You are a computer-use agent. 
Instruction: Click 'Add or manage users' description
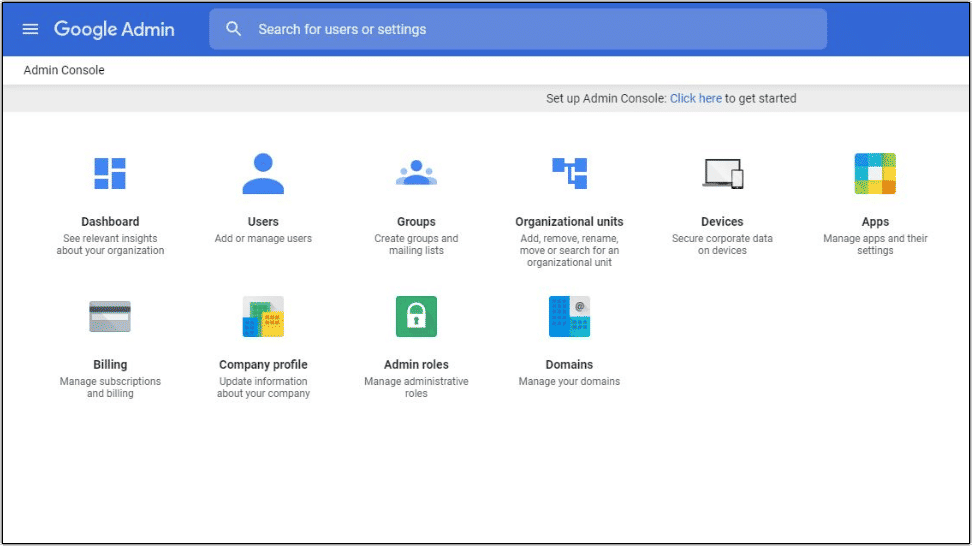(263, 238)
